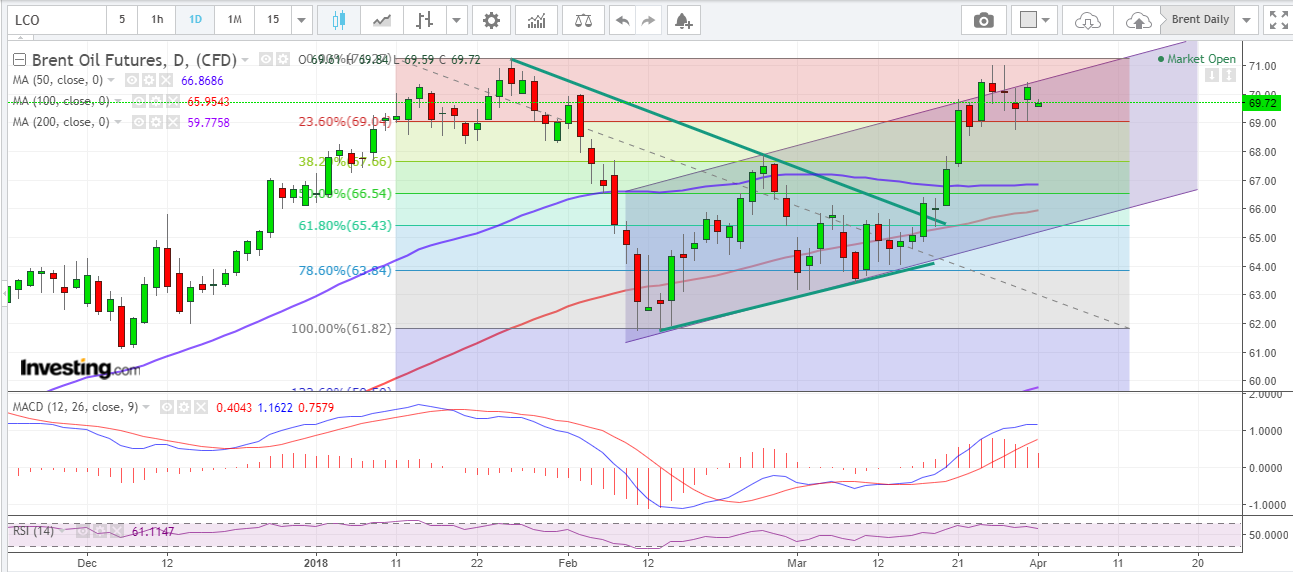Open dropdown next to Brent Daily
Screen dimensions: 1293x572
(x=1246, y=19)
